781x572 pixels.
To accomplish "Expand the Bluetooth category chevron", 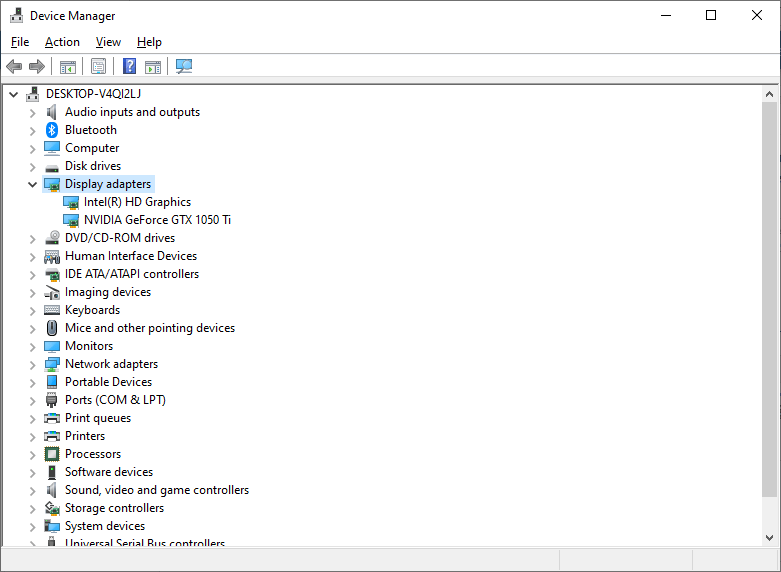I will (32, 131).
